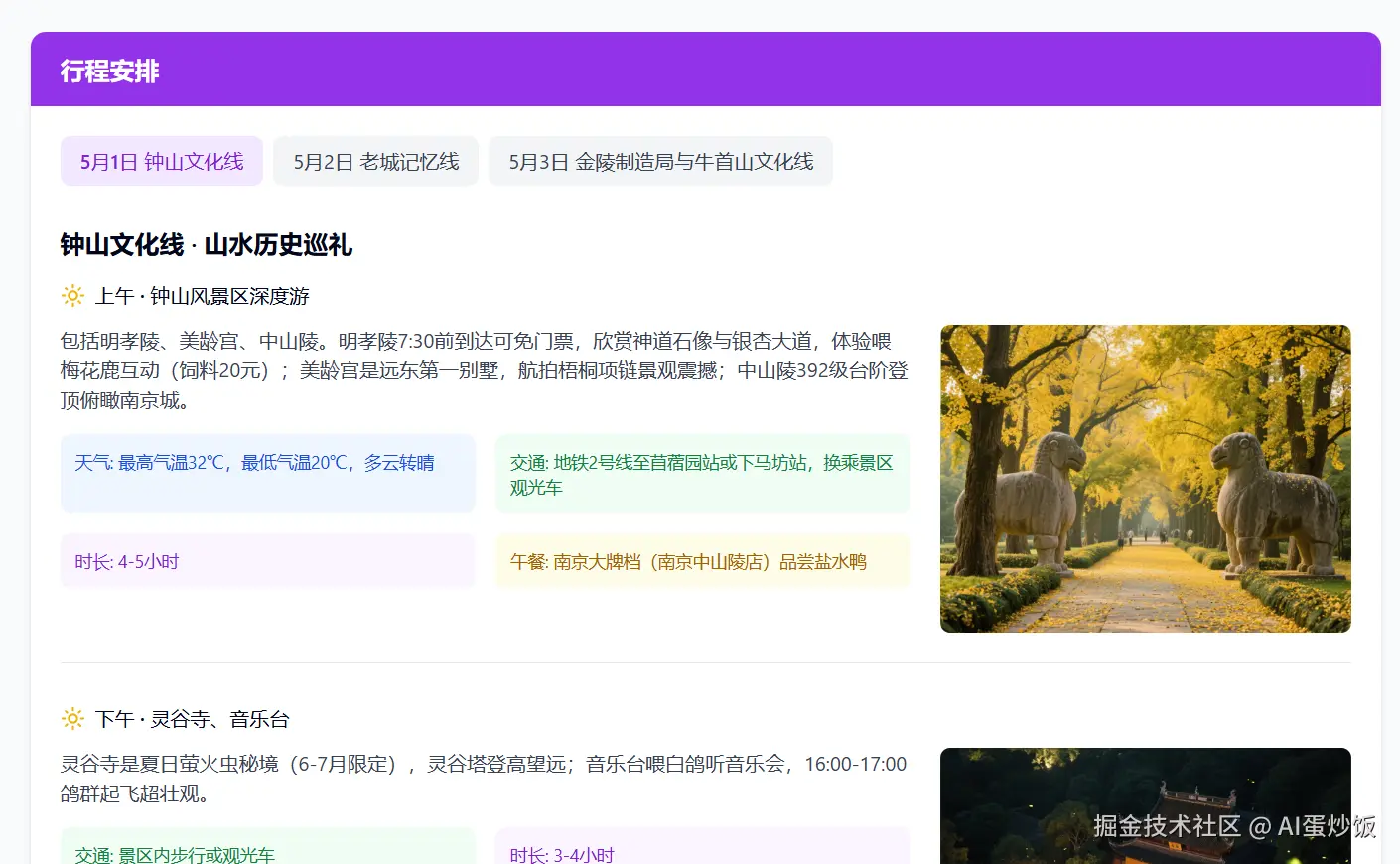This screenshot has width=1400, height=864.
Task: Click the paragraph starting 灵谷寺是夏日萤火虫秘境
Action: [485, 779]
